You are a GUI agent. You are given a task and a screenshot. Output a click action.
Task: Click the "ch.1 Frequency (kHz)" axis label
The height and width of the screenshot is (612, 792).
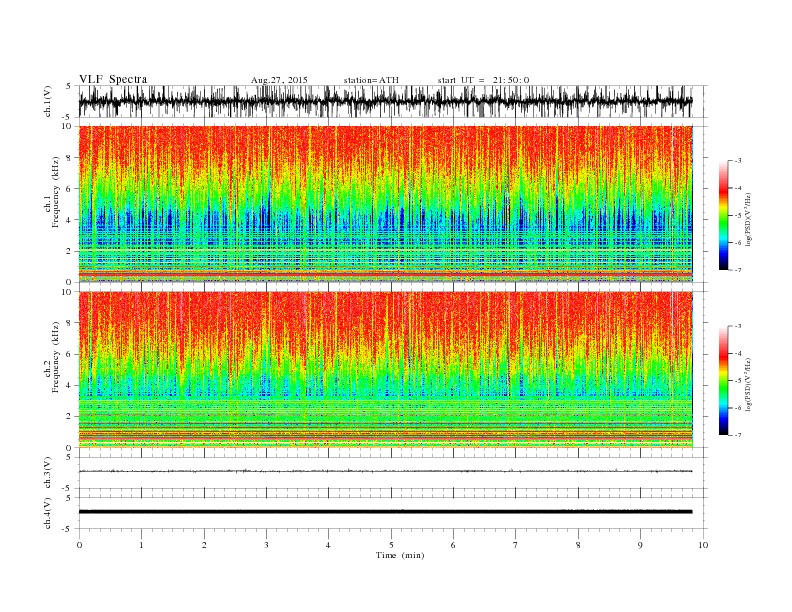point(52,192)
